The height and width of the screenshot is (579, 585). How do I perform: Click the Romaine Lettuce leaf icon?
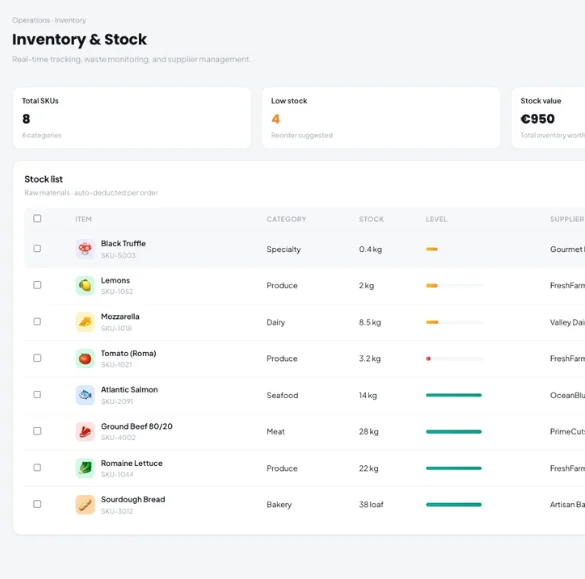[x=85, y=468]
